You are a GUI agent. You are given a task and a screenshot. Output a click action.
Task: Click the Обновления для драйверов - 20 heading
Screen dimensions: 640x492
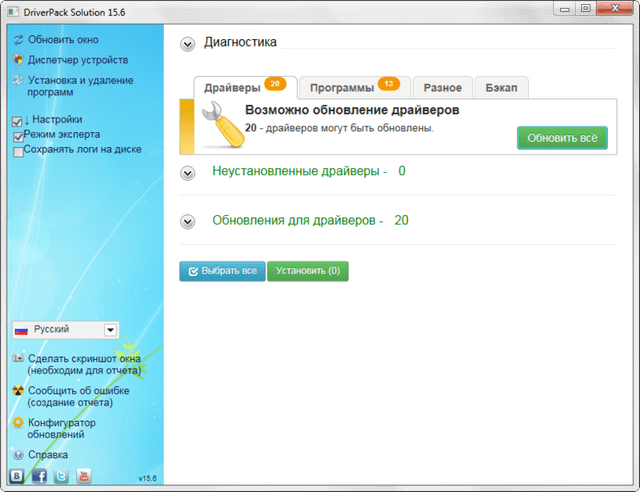(x=310, y=220)
